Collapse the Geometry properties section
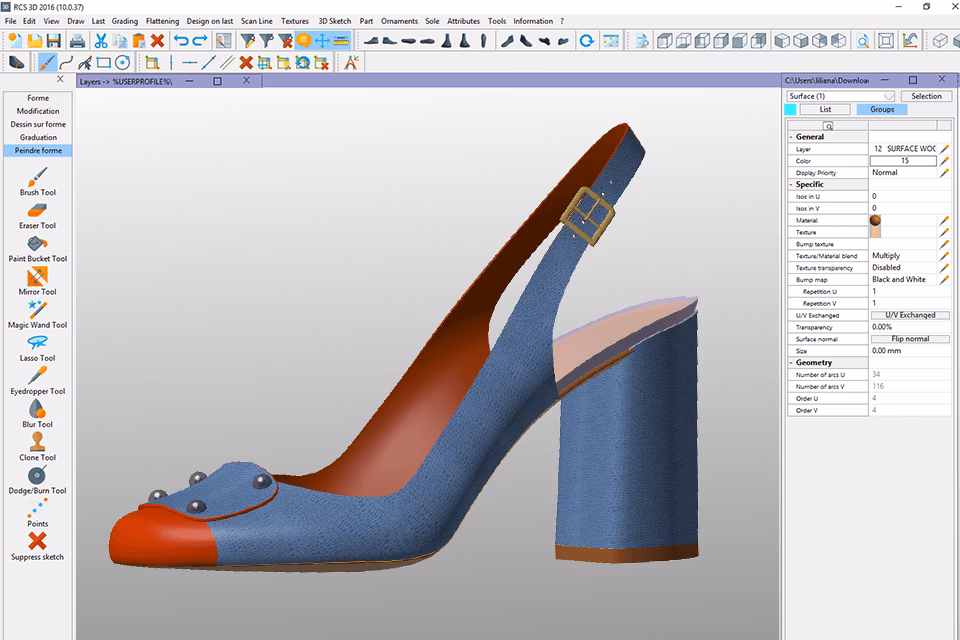Image resolution: width=960 pixels, height=640 pixels. (x=792, y=363)
